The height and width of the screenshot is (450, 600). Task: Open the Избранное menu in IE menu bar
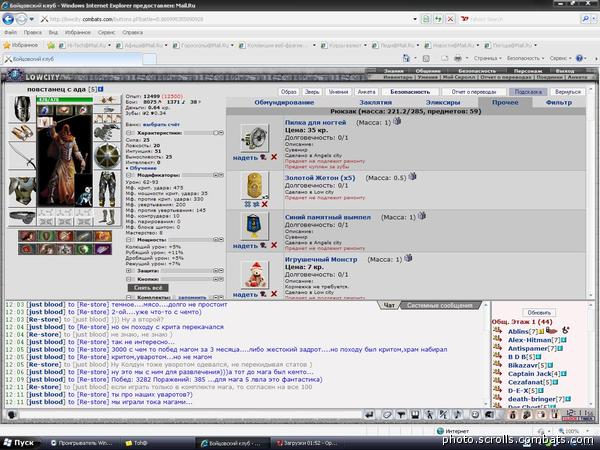(x=78, y=33)
